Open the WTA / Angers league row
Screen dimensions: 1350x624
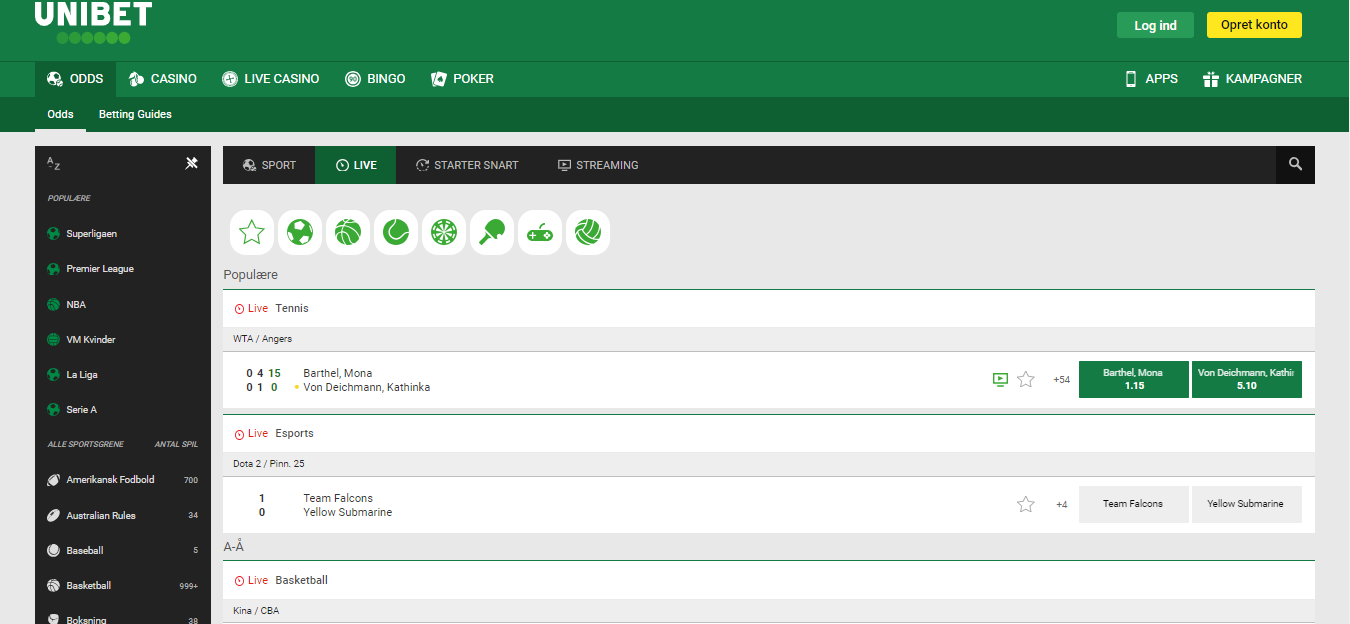coord(768,339)
